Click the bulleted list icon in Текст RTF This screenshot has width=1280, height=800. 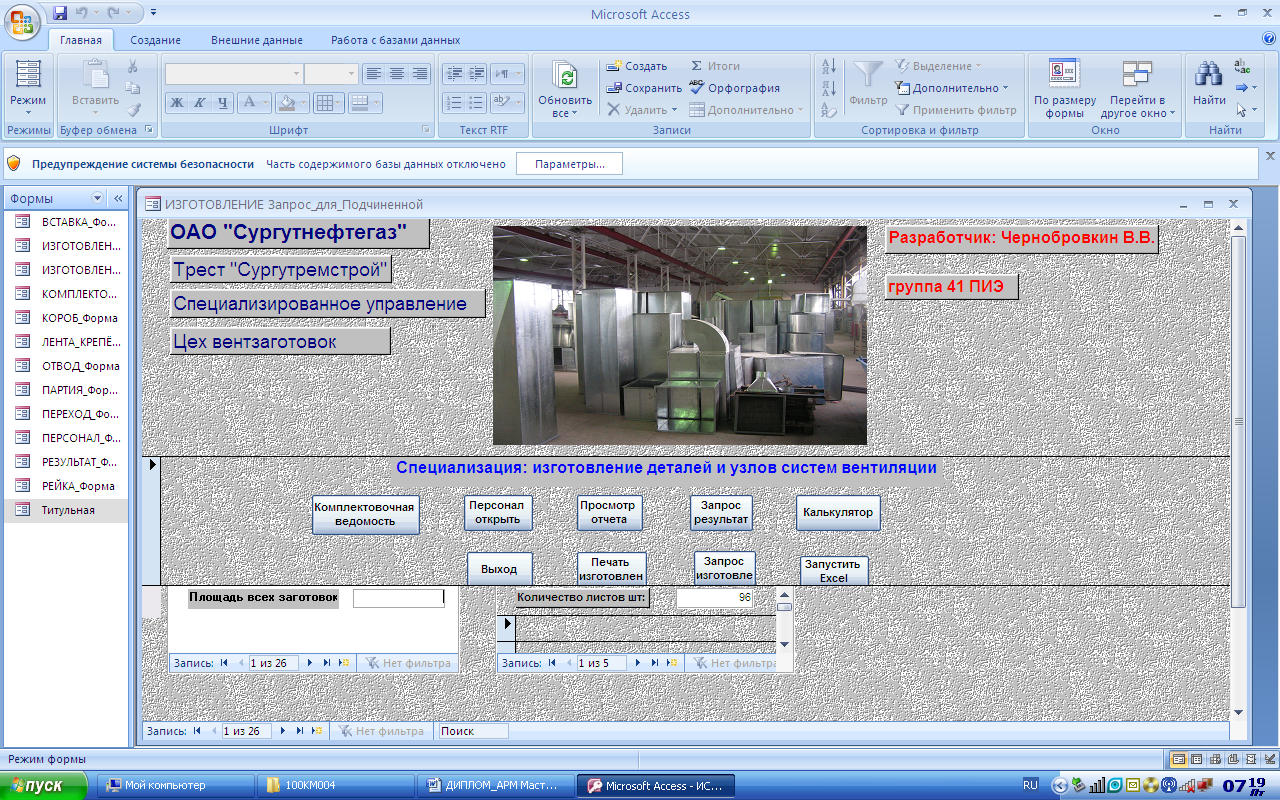(476, 102)
